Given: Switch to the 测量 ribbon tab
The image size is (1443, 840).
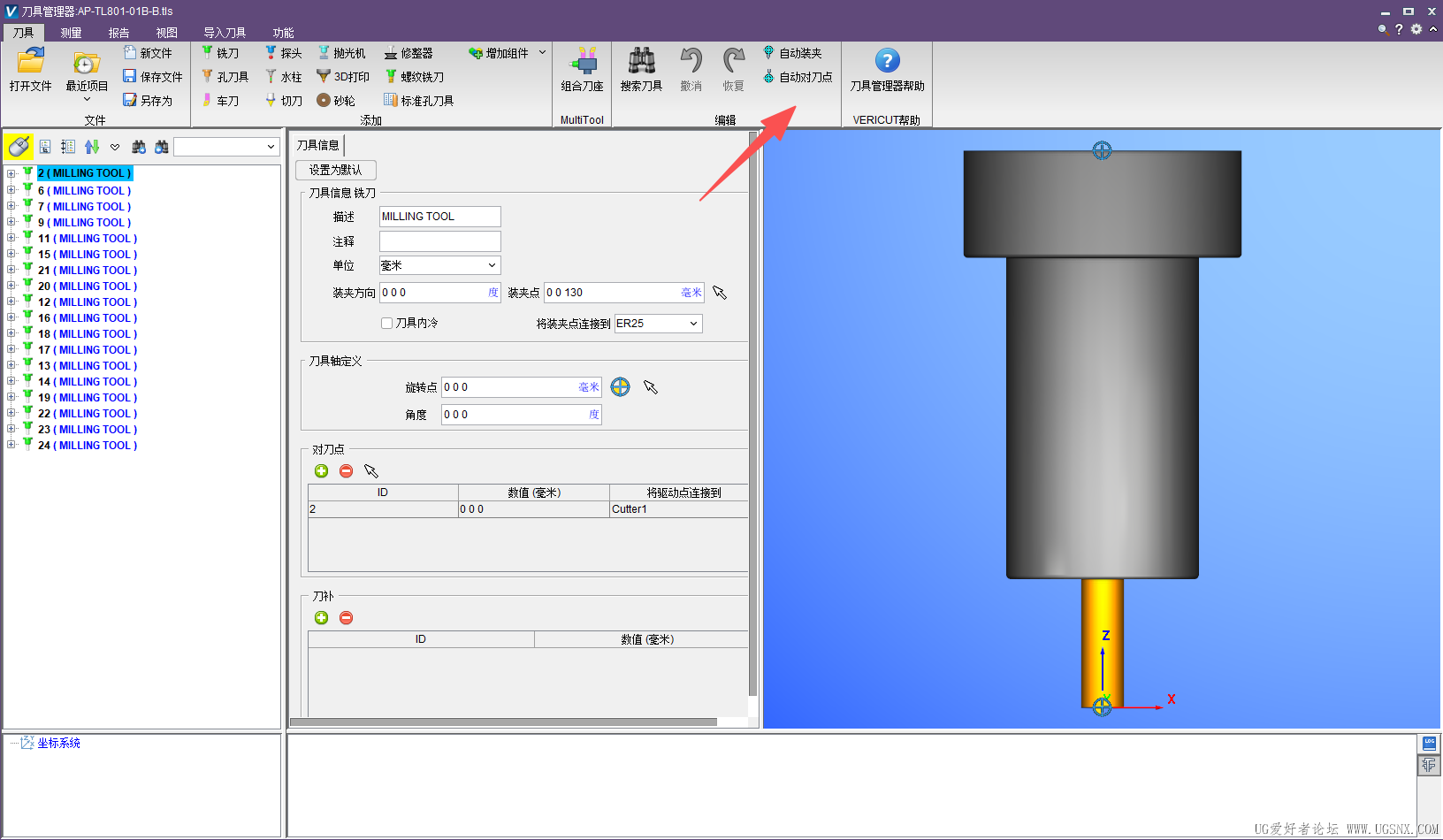Looking at the screenshot, I should coord(71,33).
